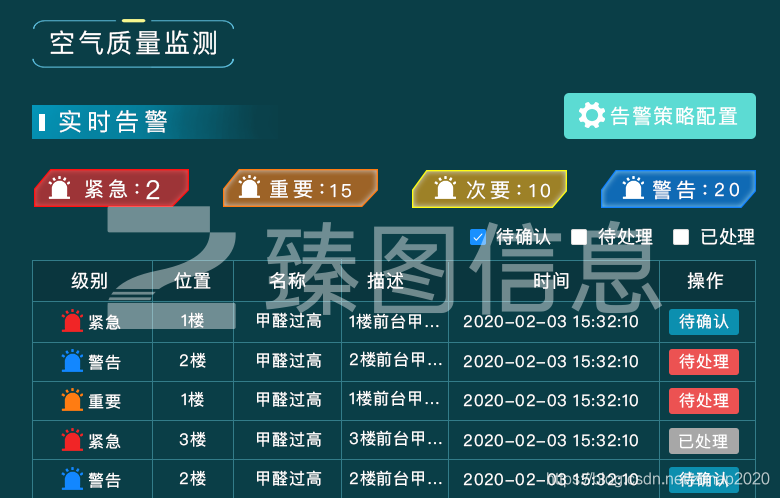Viewport: 780px width, 498px height.
Task: Click the 操作 column header
Action: coord(705,281)
